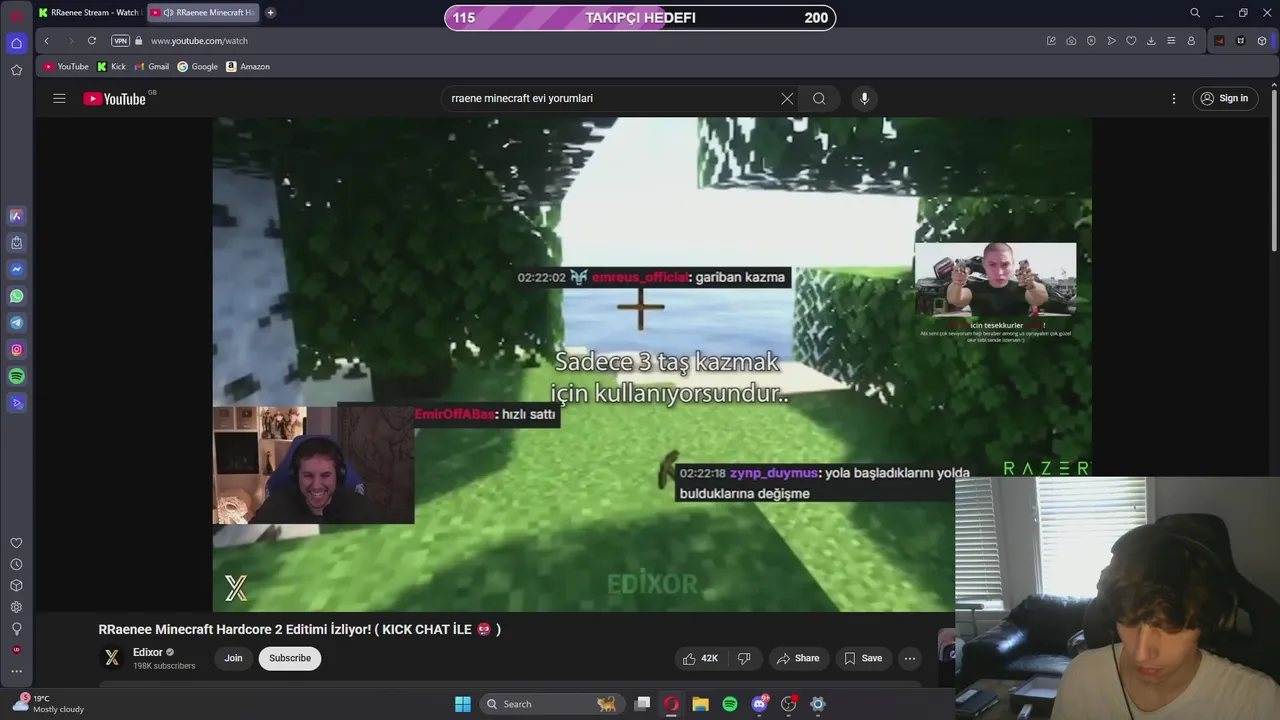Open Easy Setup sliders icon
1280x720 pixels.
[1171, 41]
